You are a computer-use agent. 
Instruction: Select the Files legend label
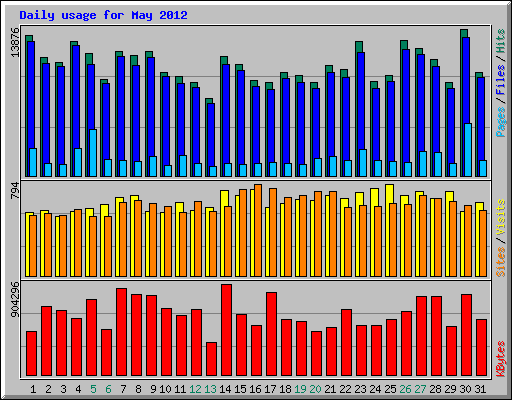(x=501, y=80)
